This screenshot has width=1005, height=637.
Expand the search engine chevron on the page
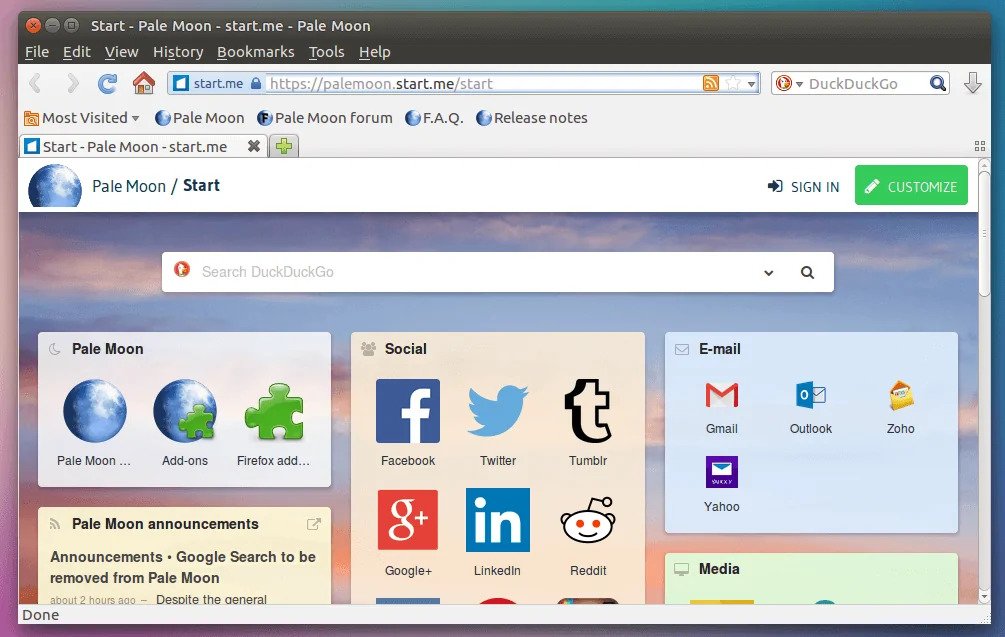pos(768,273)
